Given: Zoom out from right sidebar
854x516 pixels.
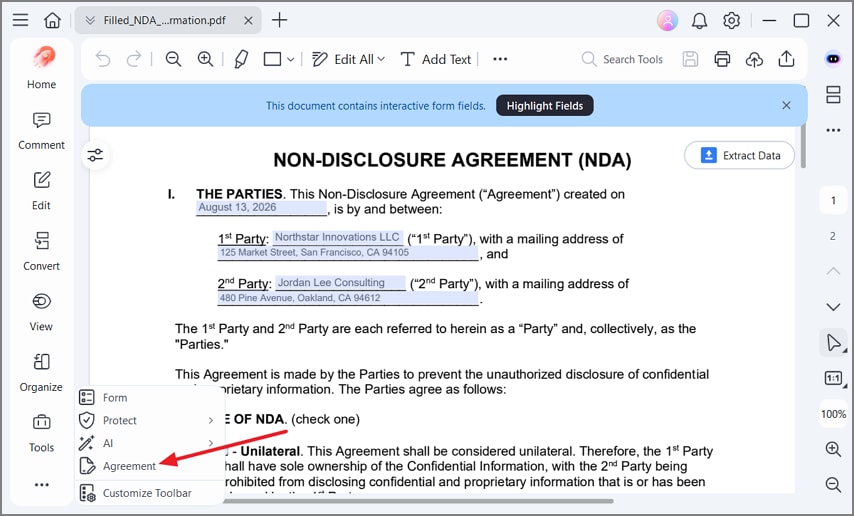Looking at the screenshot, I should (833, 484).
